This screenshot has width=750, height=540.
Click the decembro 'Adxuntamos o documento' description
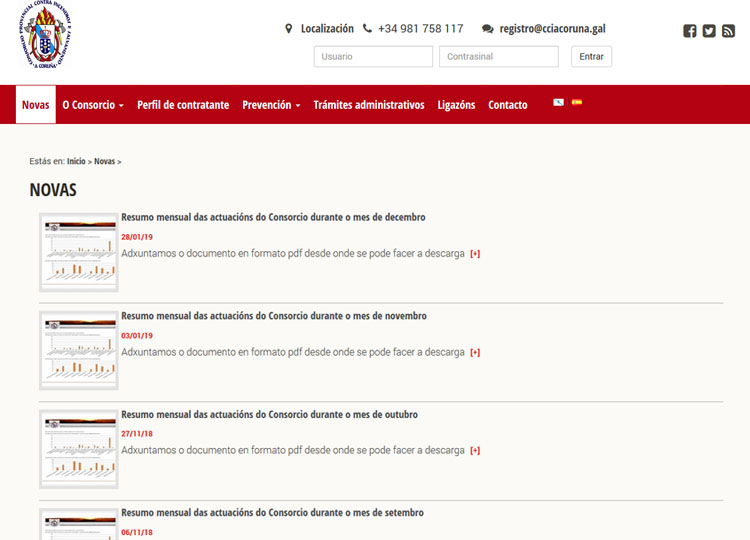click(293, 253)
